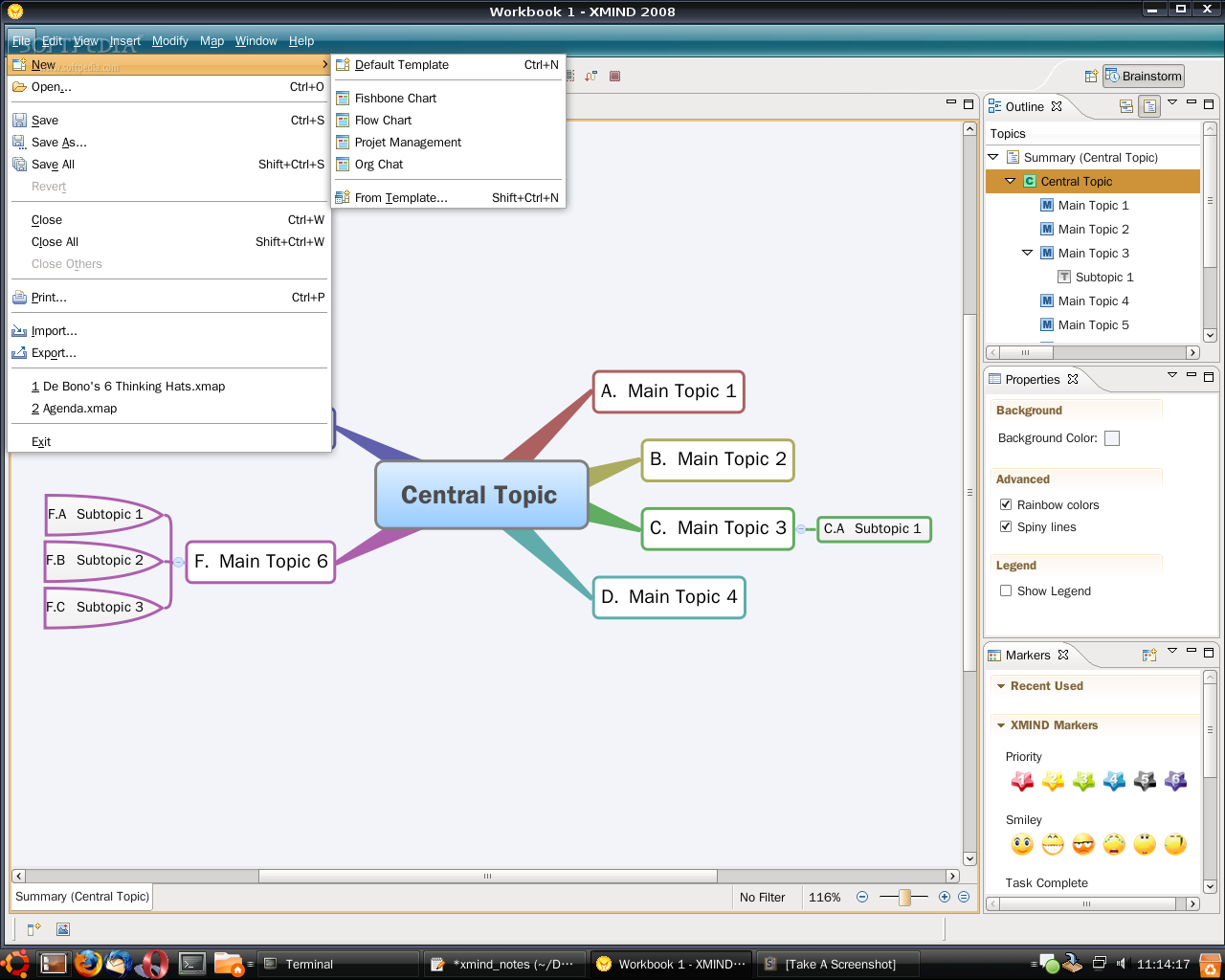The width and height of the screenshot is (1225, 980).
Task: Click the Outline panel scroll down arrow
Action: click(1210, 335)
